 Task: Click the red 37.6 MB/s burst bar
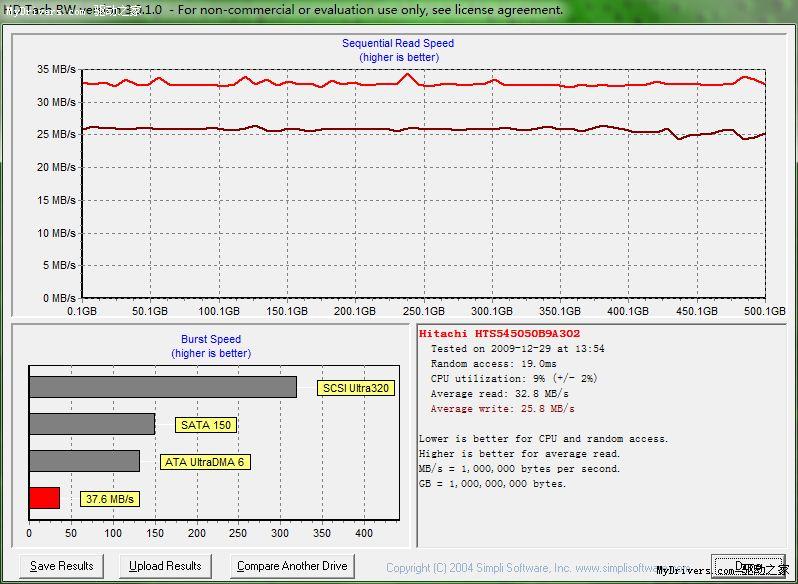[44, 498]
